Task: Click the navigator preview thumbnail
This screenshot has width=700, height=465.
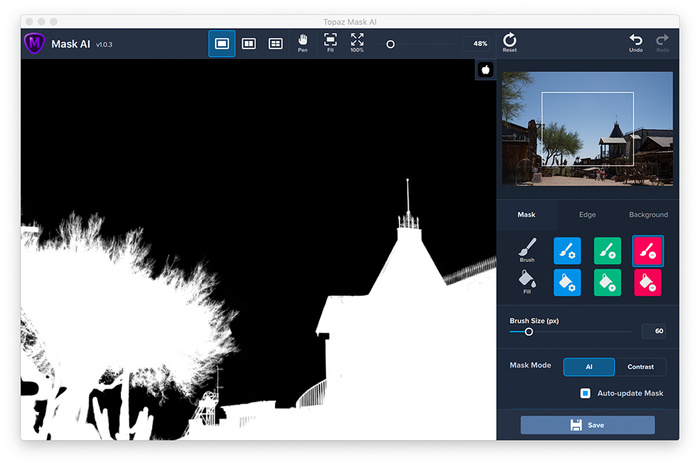Action: click(x=588, y=129)
